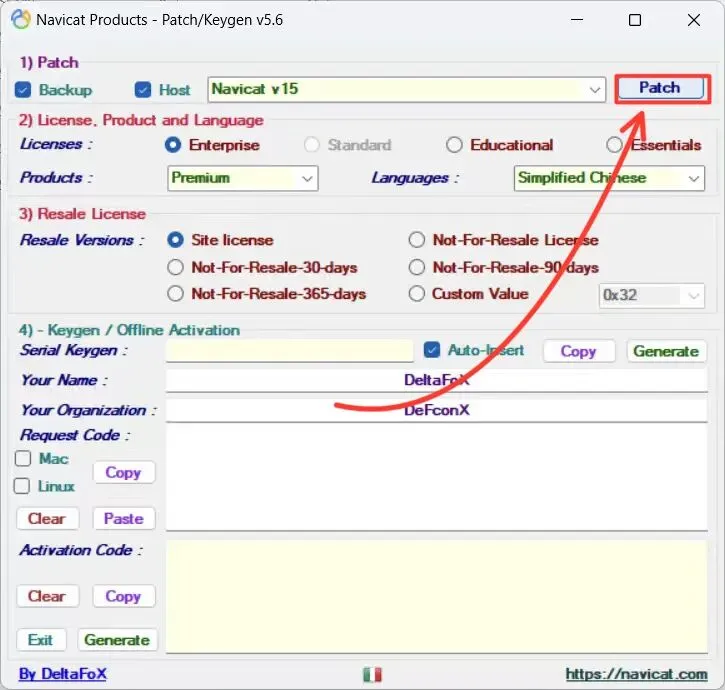
Task: Click Copy next to Serial Keygen
Action: [x=579, y=351]
